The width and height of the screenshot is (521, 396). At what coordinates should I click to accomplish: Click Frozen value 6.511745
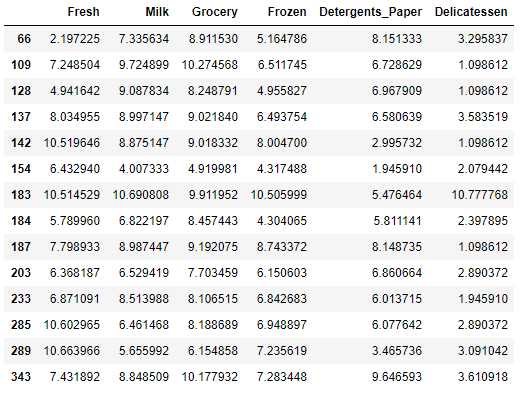click(x=282, y=65)
